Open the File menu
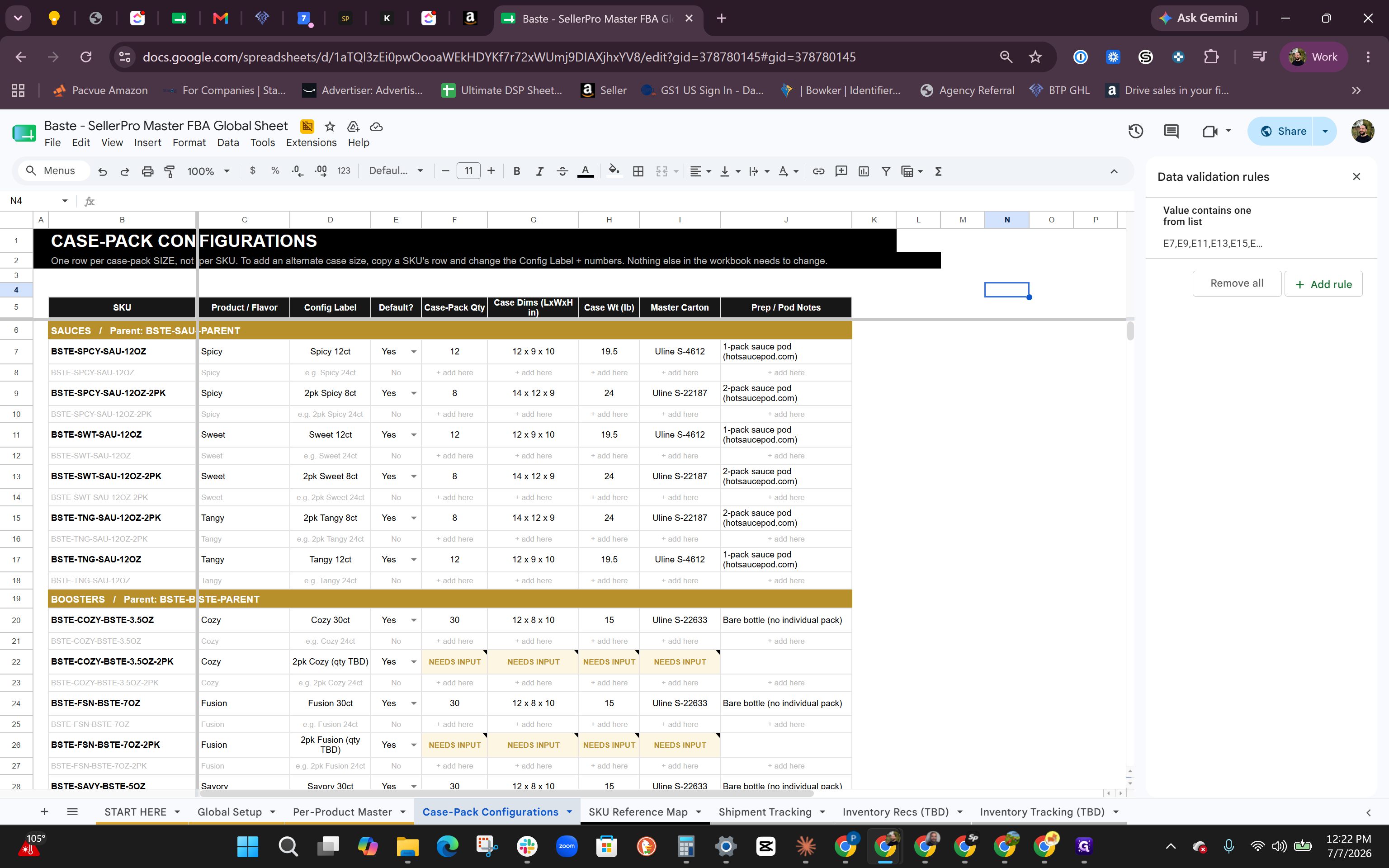Viewport: 1389px width, 868px height. pyautogui.click(x=52, y=143)
